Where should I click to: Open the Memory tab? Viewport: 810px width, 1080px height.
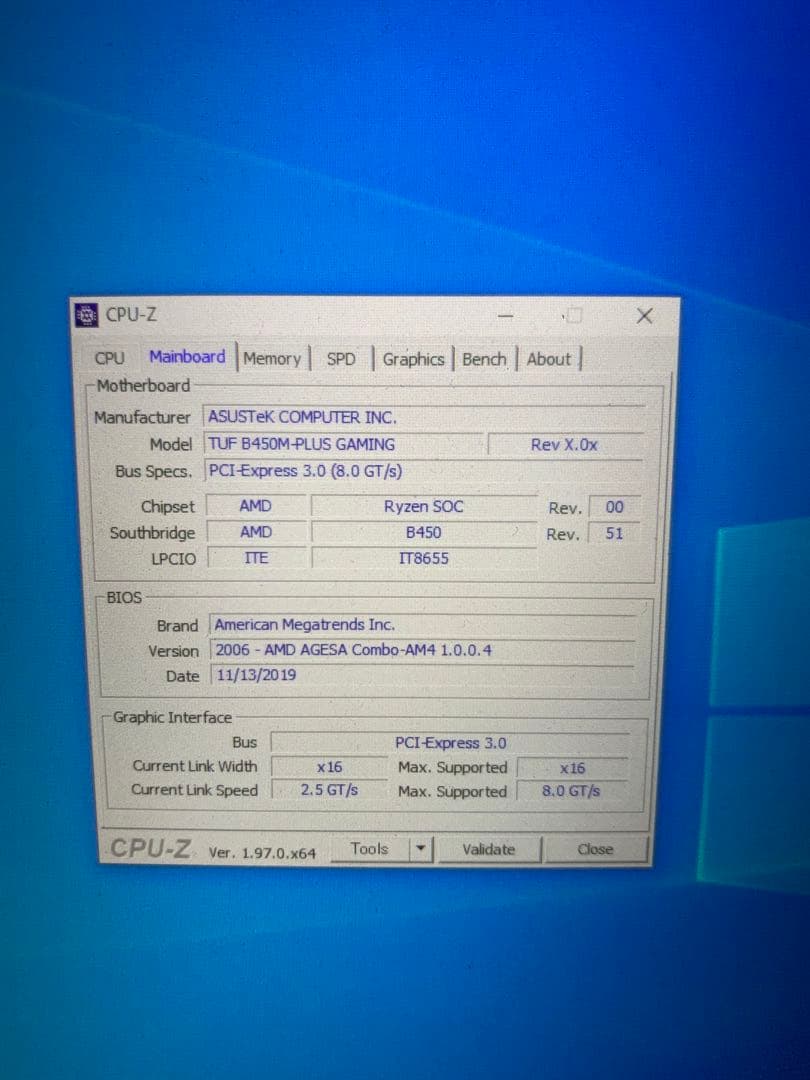coord(272,358)
